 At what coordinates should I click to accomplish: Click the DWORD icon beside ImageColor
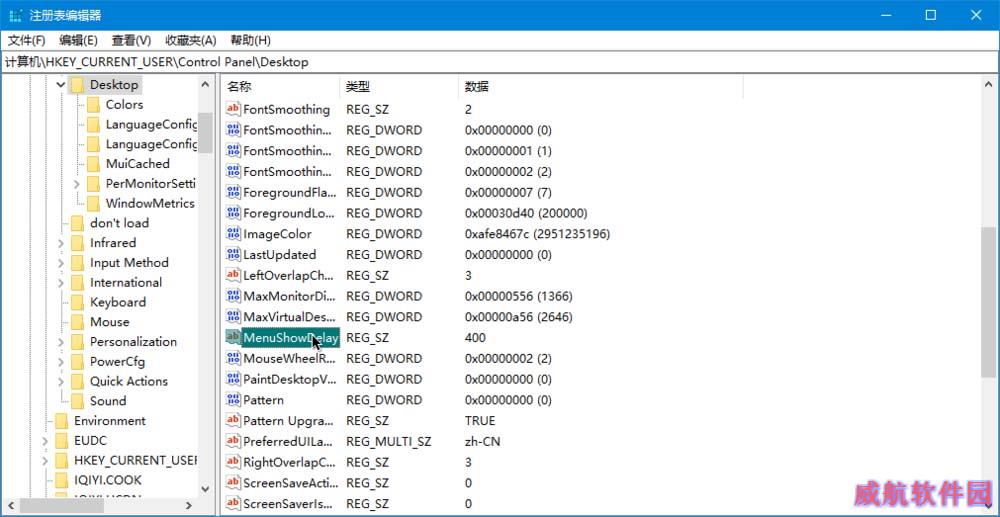point(233,234)
